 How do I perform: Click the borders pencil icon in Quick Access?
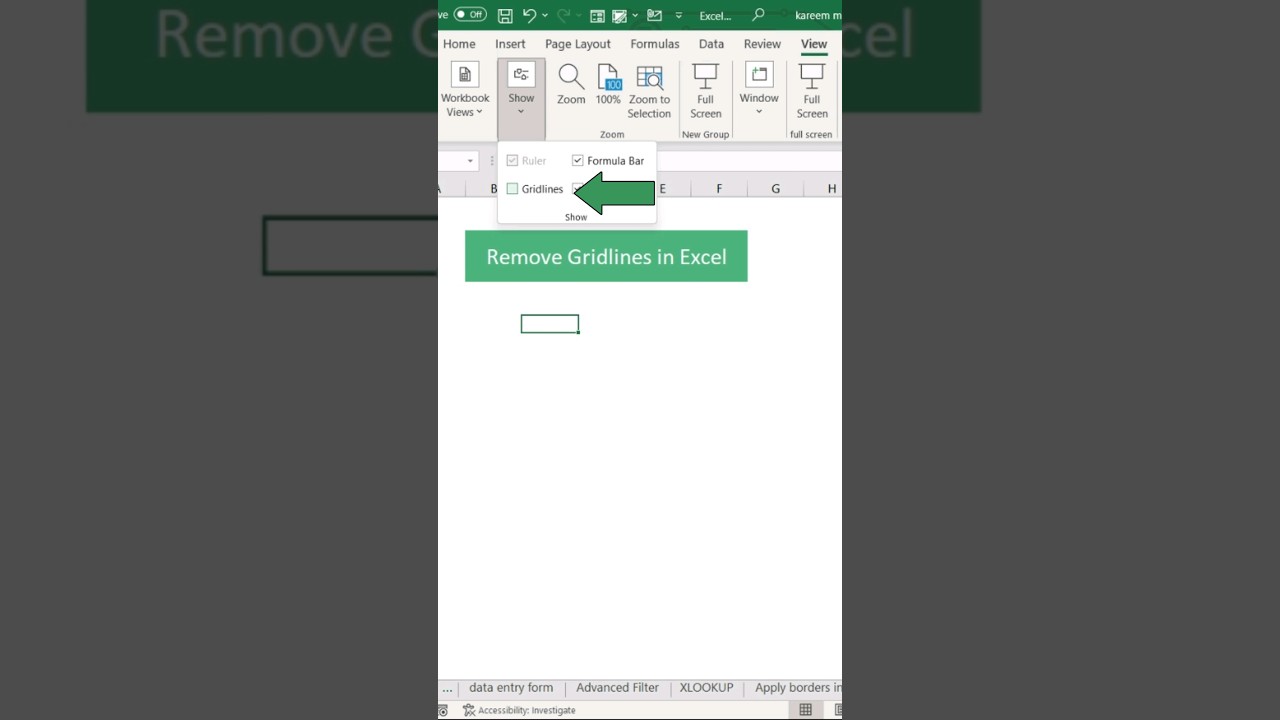[620, 15]
